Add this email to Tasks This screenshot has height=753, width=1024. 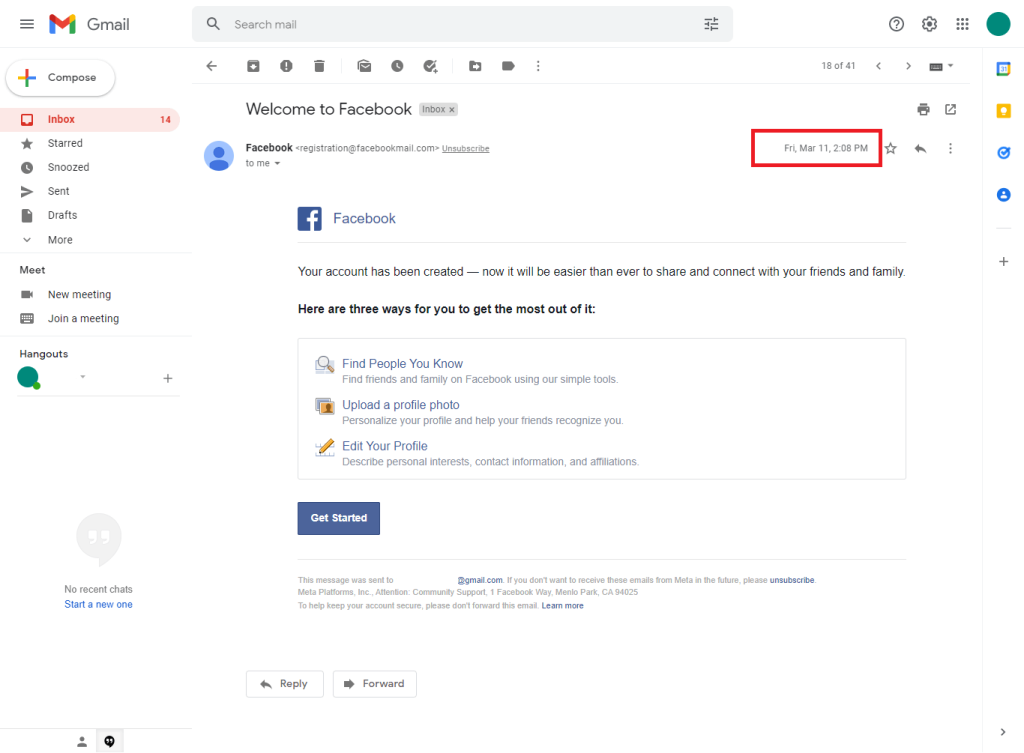[430, 66]
